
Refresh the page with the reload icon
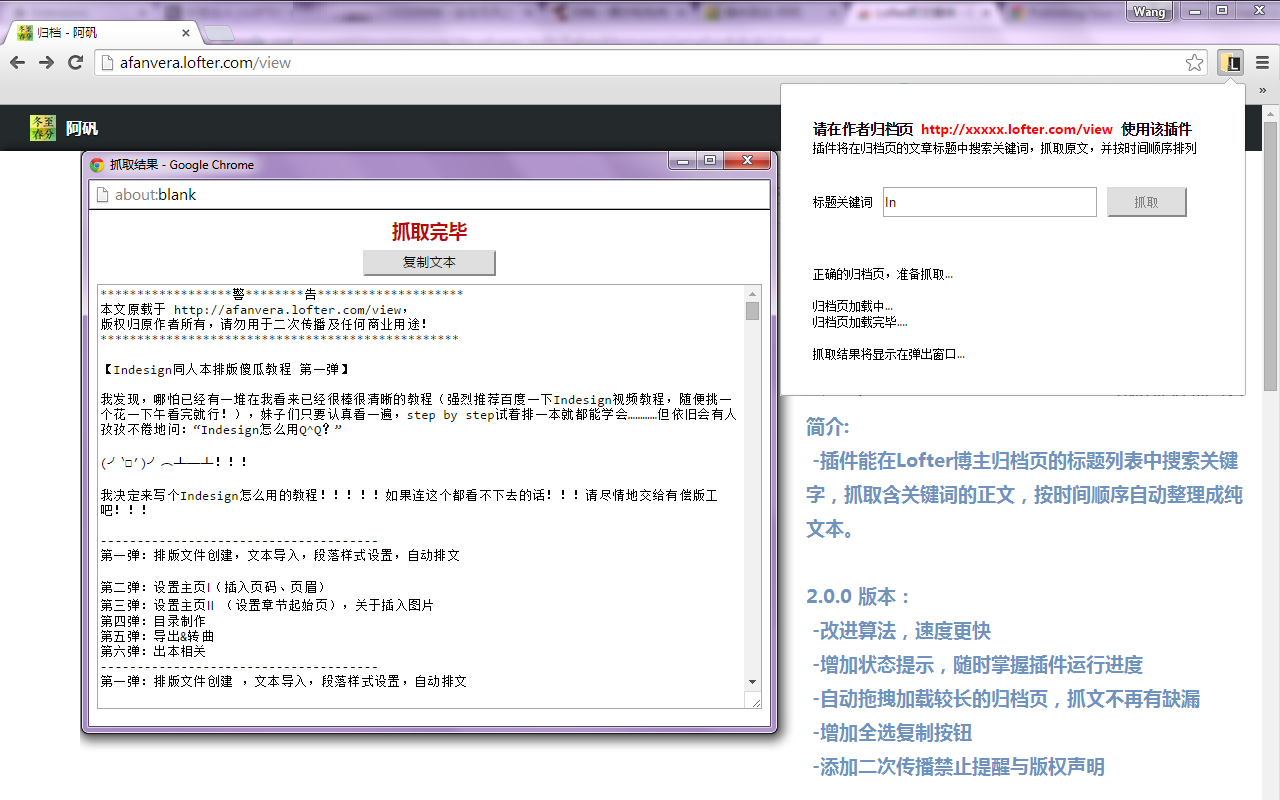(76, 62)
